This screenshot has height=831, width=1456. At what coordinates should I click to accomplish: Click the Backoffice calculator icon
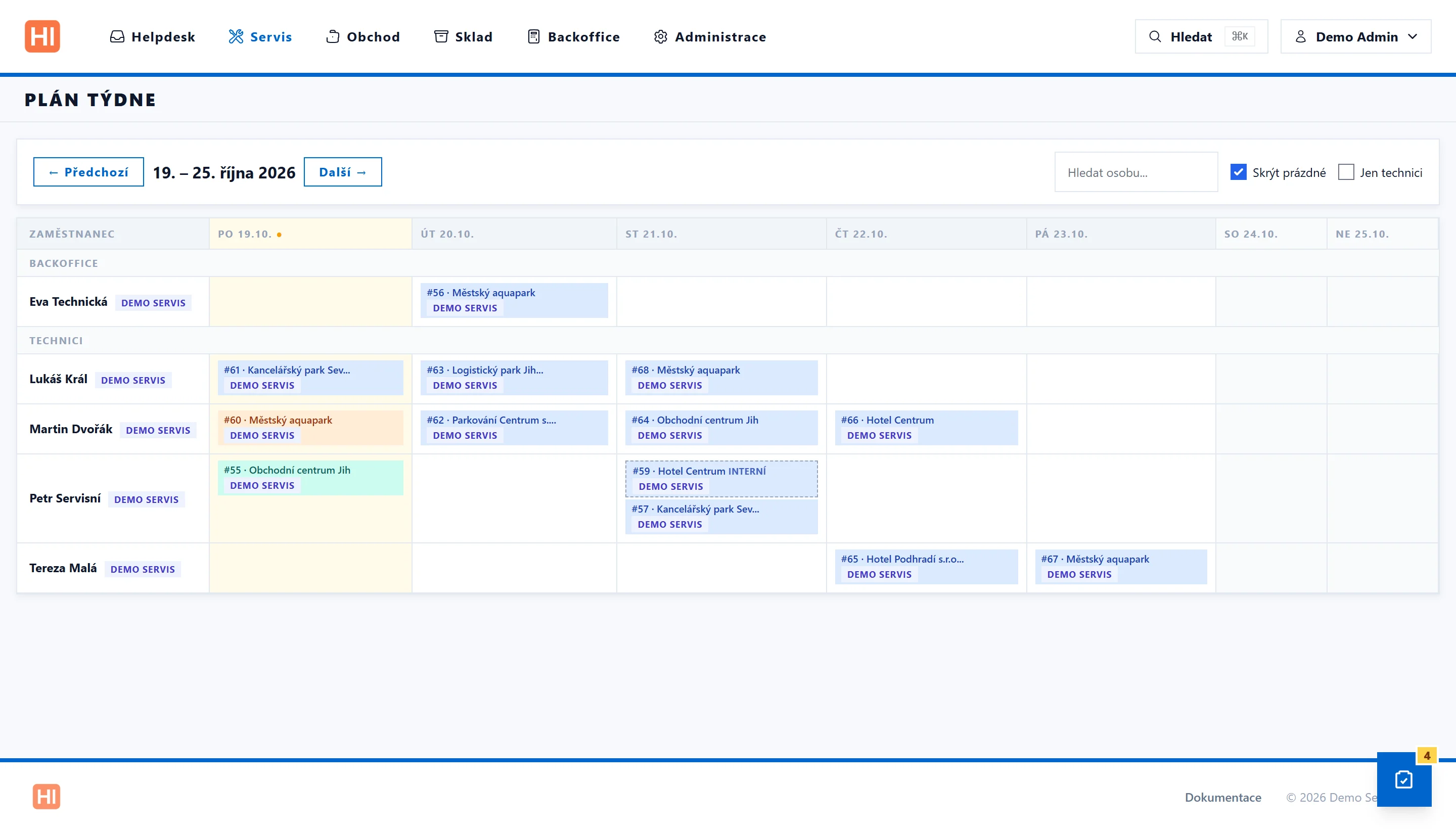coord(534,36)
